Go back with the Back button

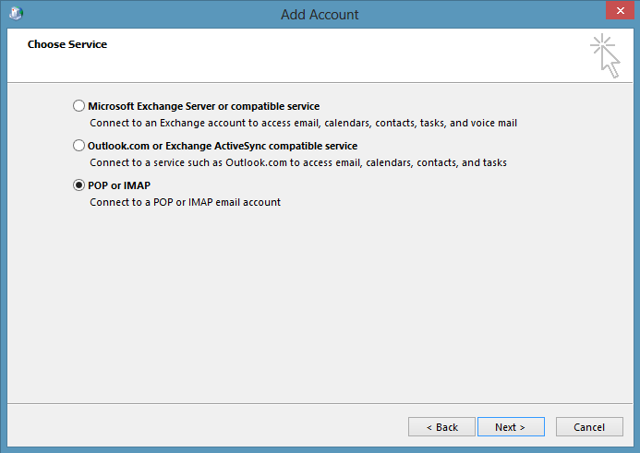coord(441,427)
